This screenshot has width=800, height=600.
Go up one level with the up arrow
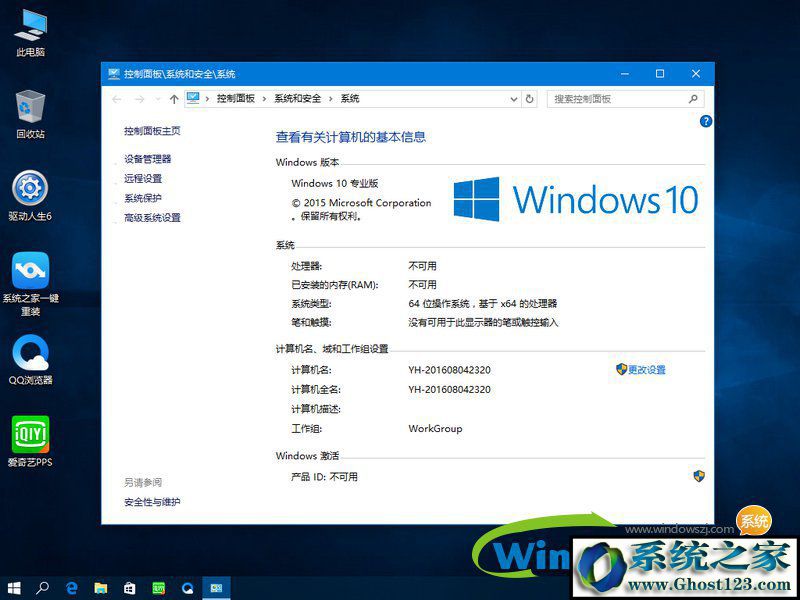174,99
